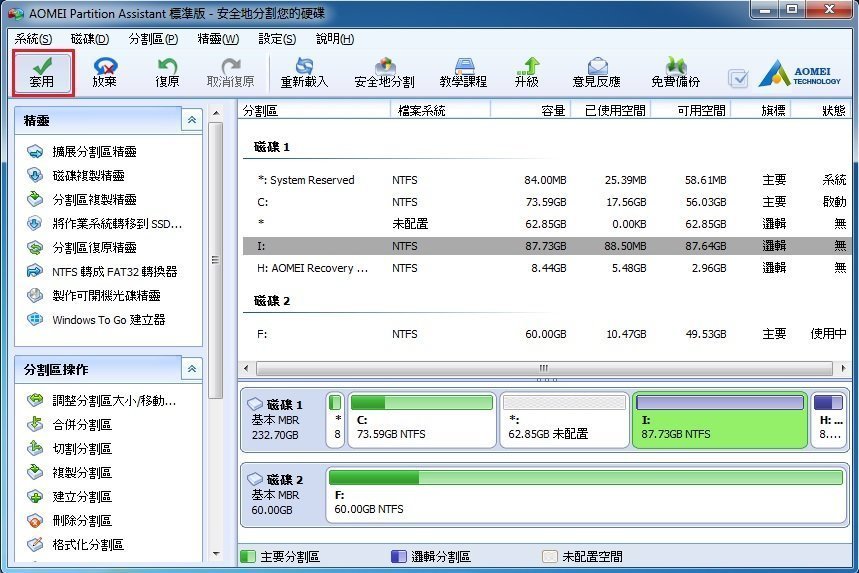Select 磁碟 2 基本 MBR 60.00GB header
Viewport: 859px width, 573px height.
[283, 495]
